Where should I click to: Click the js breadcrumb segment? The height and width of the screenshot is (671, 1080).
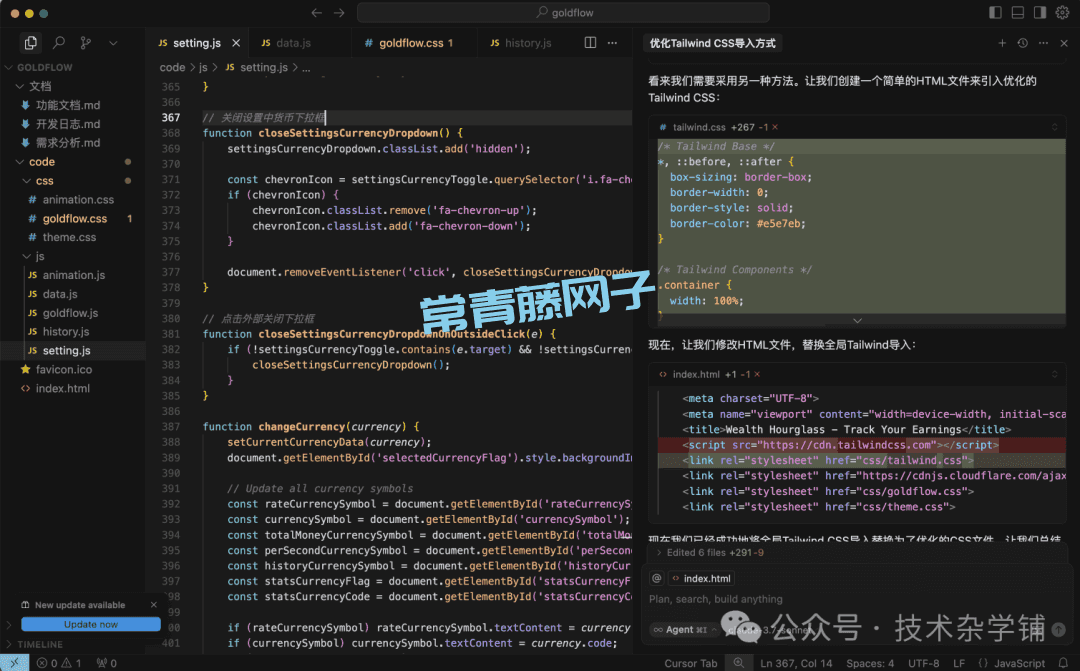[x=203, y=68]
